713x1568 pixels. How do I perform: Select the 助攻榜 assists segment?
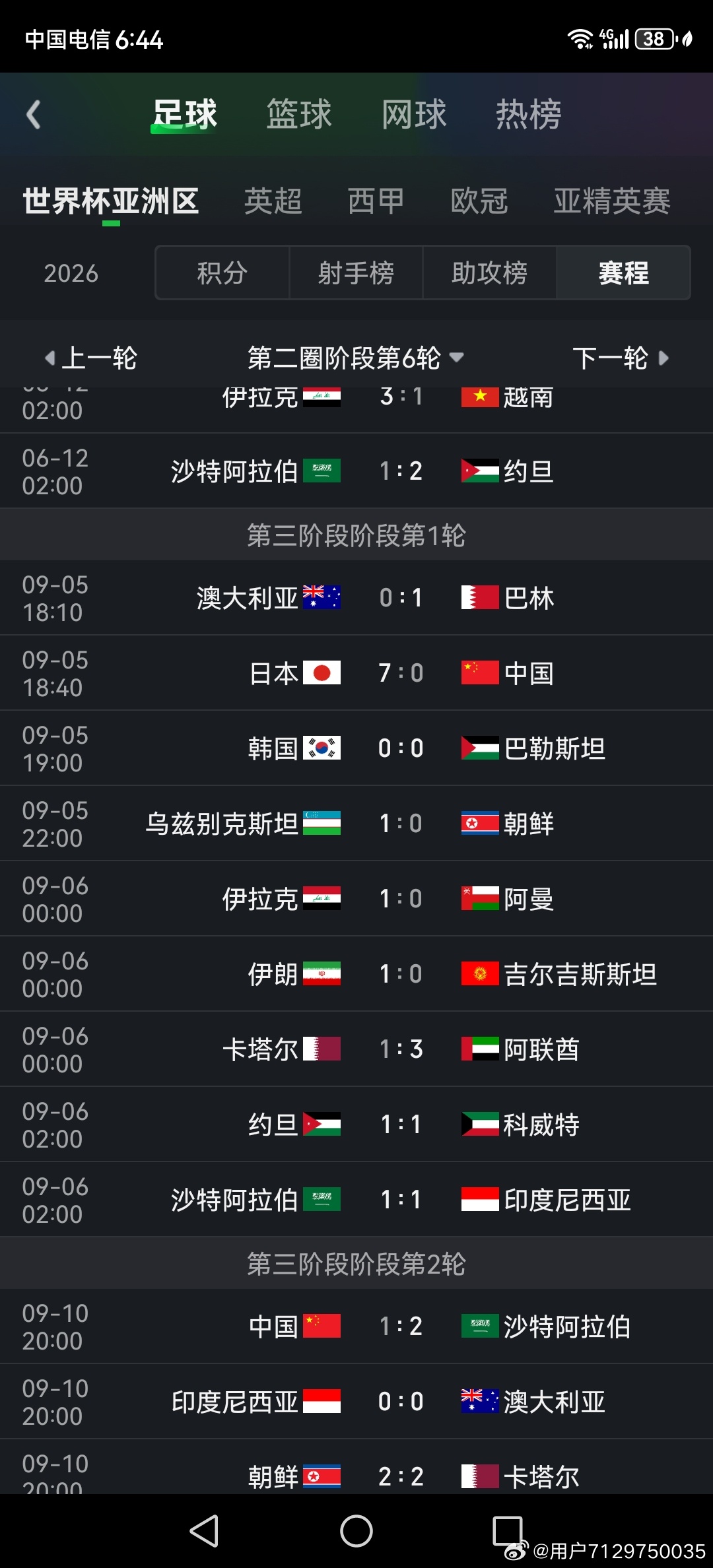point(489,273)
